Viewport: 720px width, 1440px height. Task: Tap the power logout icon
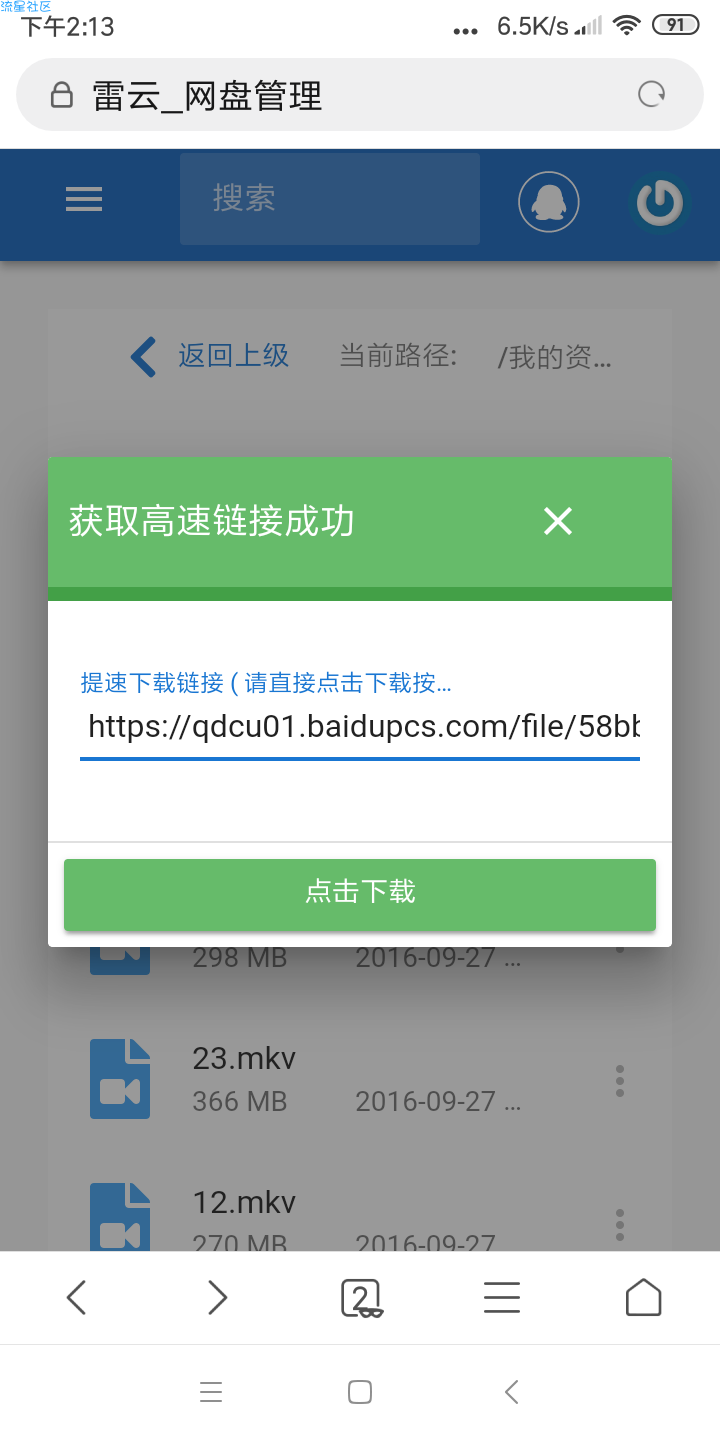pyautogui.click(x=660, y=203)
